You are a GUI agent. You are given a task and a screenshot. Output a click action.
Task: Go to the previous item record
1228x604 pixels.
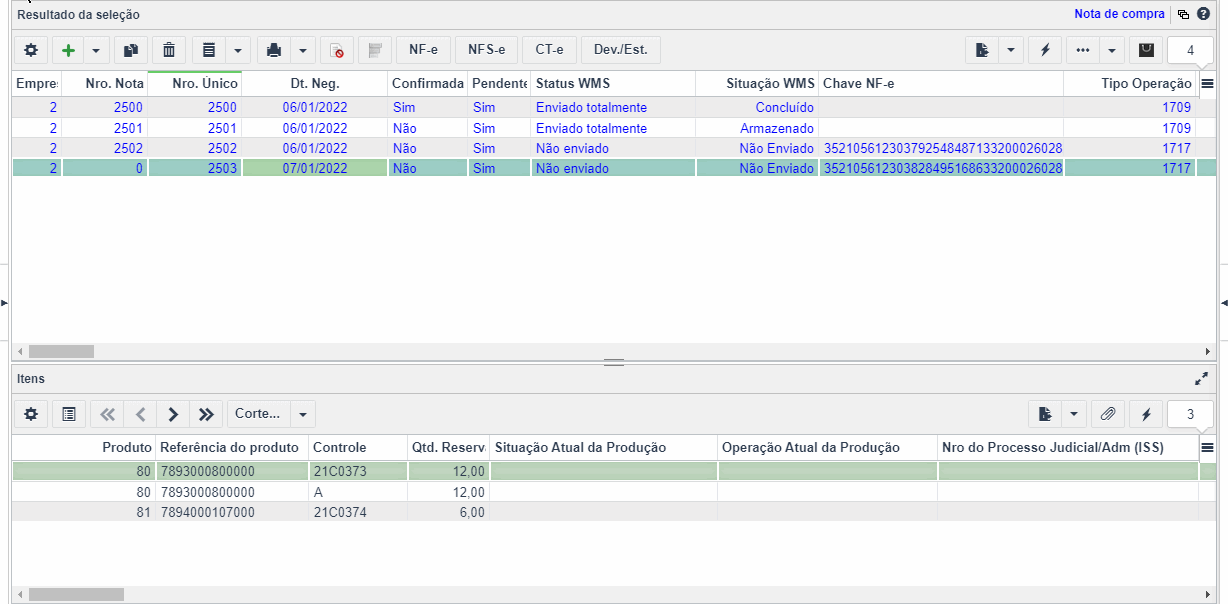pyautogui.click(x=140, y=414)
